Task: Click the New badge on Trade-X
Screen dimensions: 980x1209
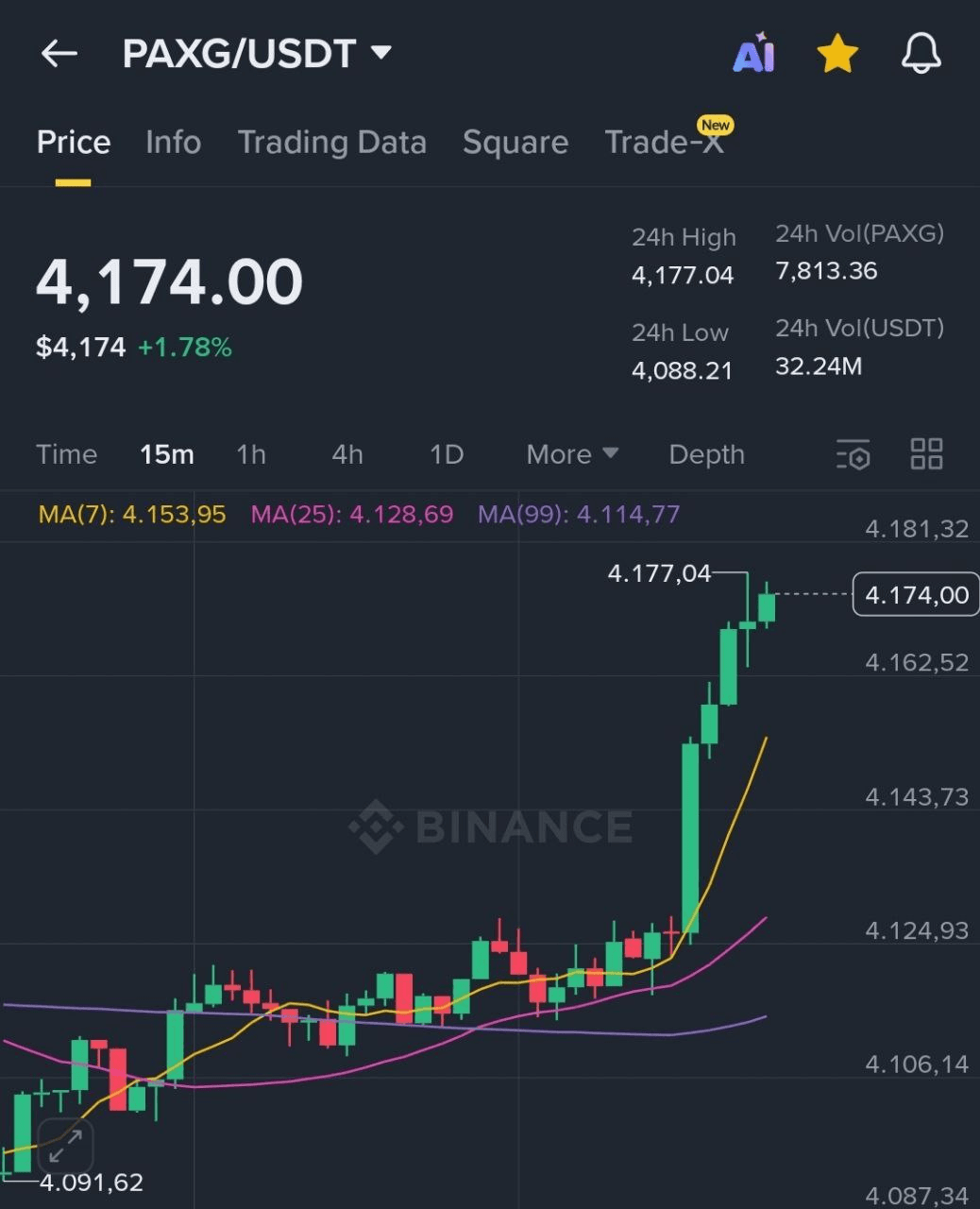Action: tap(715, 124)
